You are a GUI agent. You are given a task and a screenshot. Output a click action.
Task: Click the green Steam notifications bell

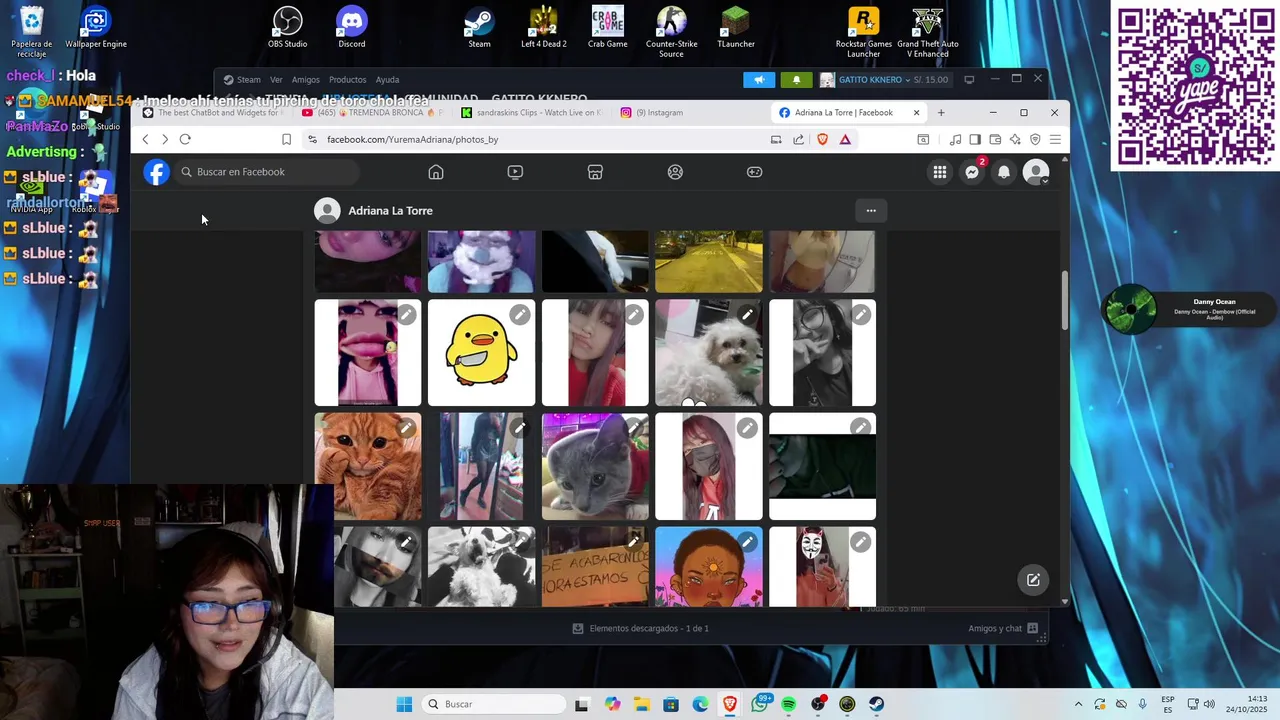coord(796,80)
